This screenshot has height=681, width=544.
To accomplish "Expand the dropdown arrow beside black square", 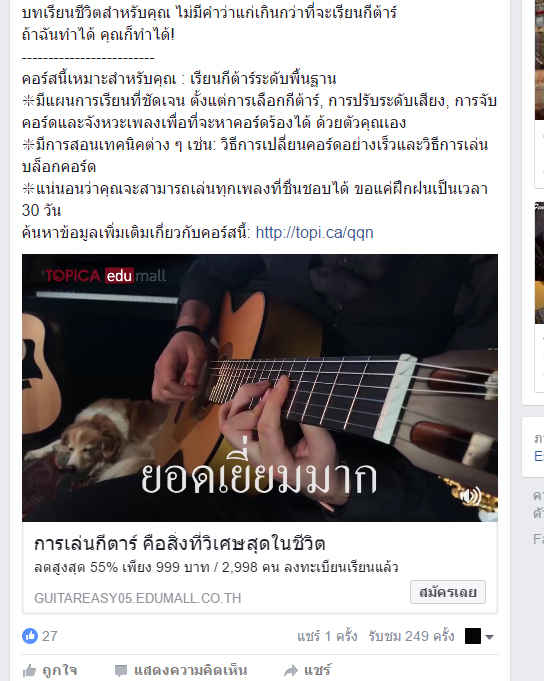I will (x=490, y=637).
